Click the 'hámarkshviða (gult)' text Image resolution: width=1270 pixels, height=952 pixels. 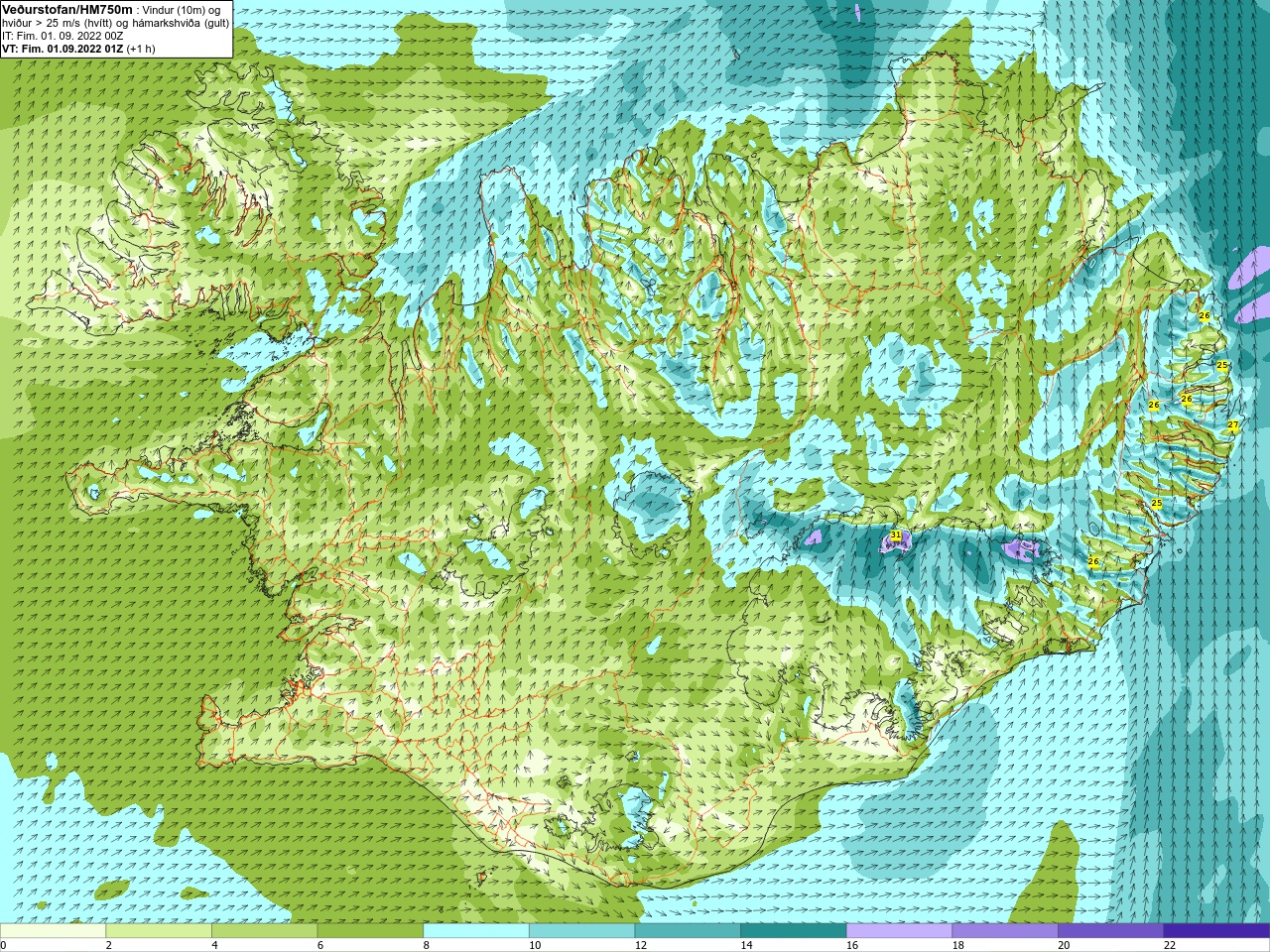(181, 23)
